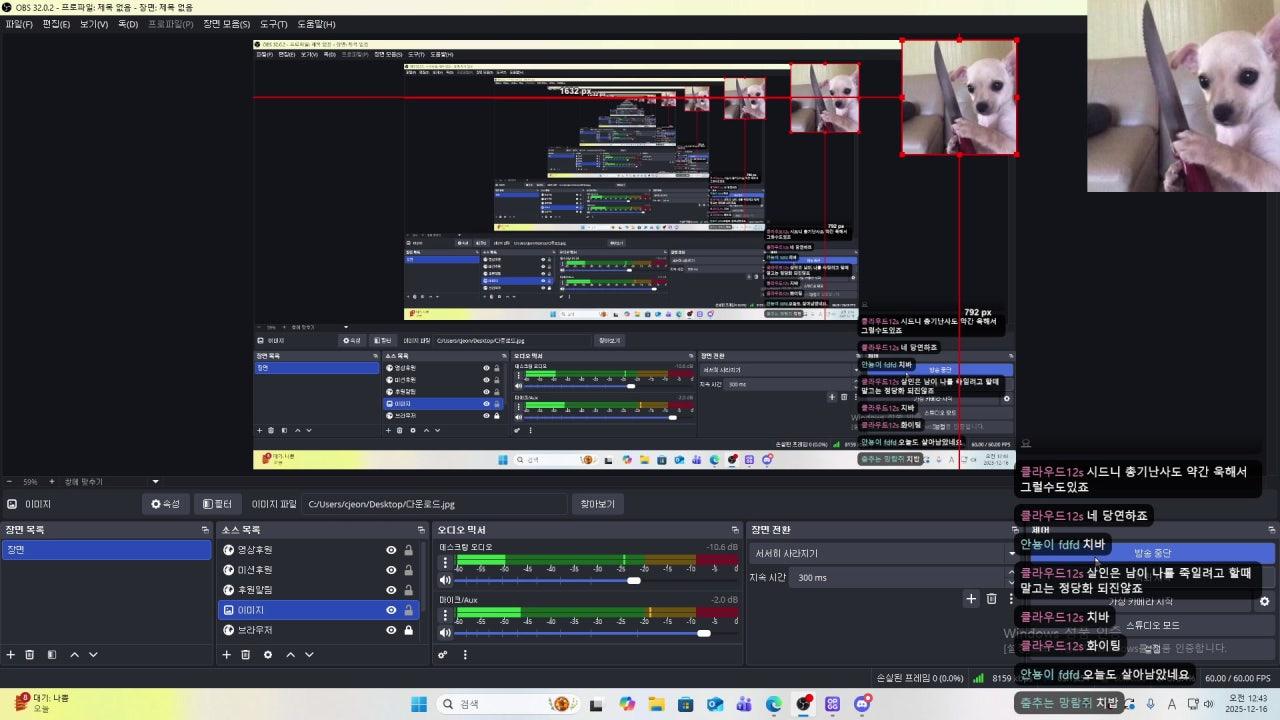Open the 도구(T) menu
Screen dimensions: 1280x720
point(273,24)
